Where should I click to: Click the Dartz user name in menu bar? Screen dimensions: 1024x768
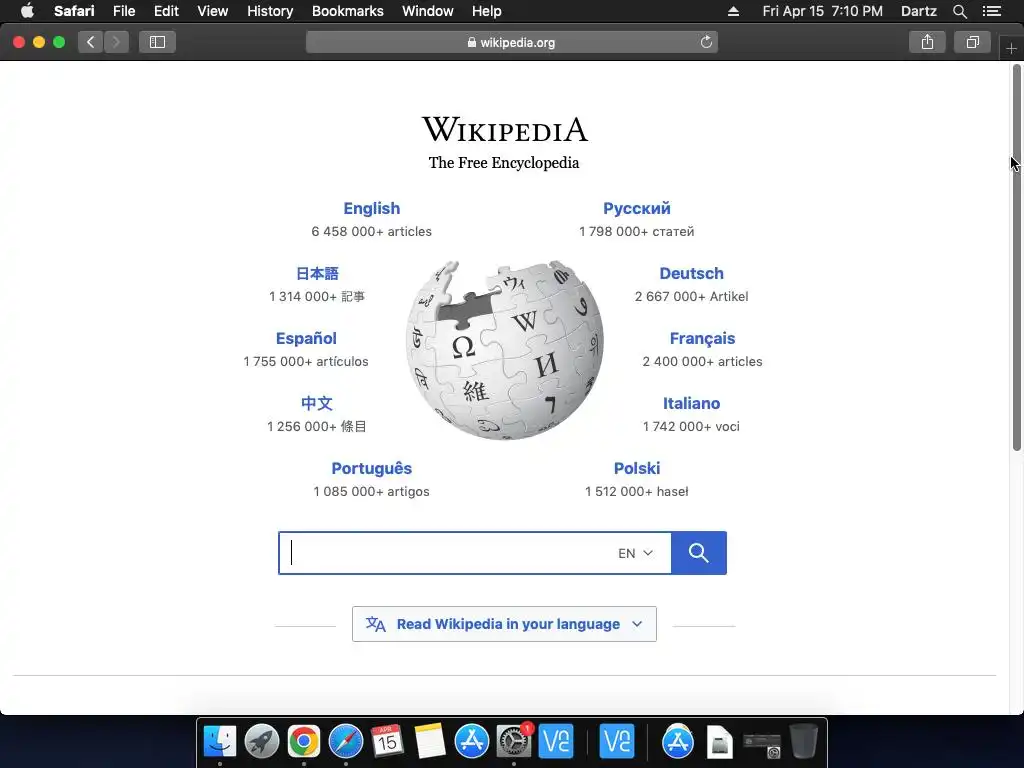919,11
